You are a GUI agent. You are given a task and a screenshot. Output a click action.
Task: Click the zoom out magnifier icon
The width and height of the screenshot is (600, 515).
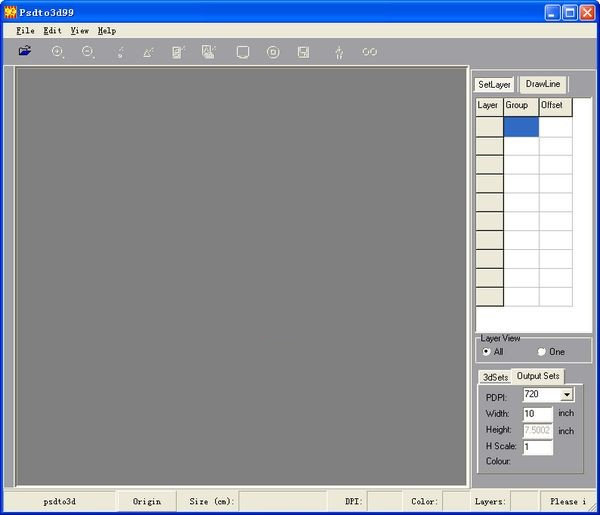(88, 52)
